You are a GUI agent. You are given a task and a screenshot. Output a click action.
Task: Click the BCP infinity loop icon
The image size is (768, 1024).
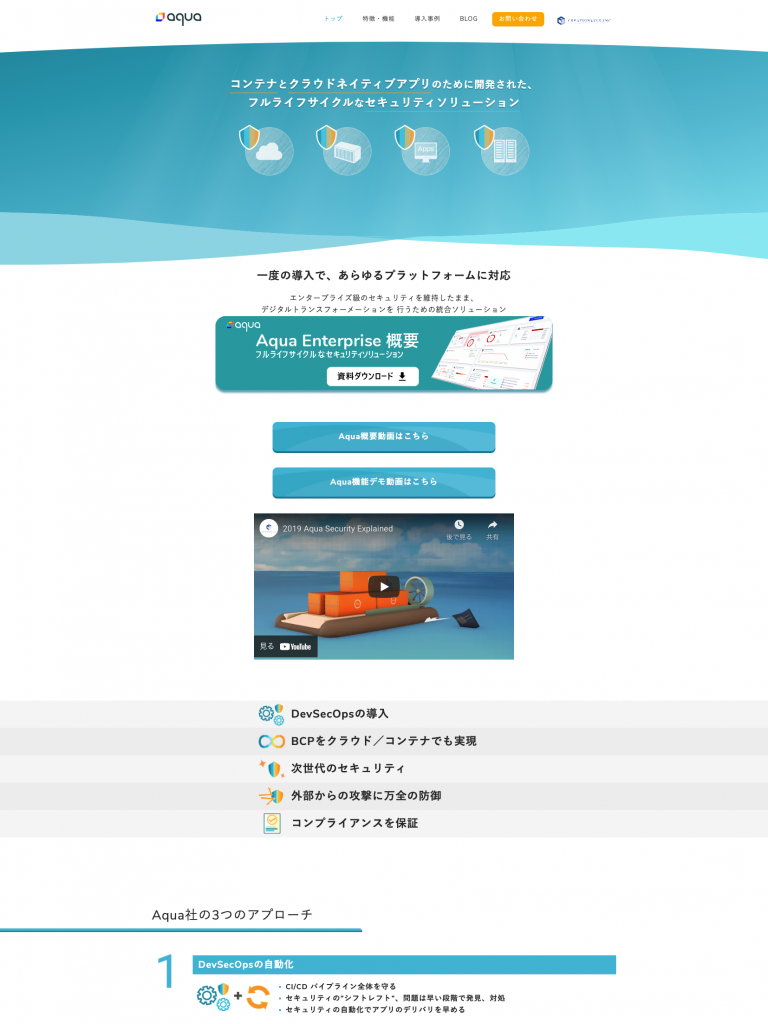click(x=272, y=741)
